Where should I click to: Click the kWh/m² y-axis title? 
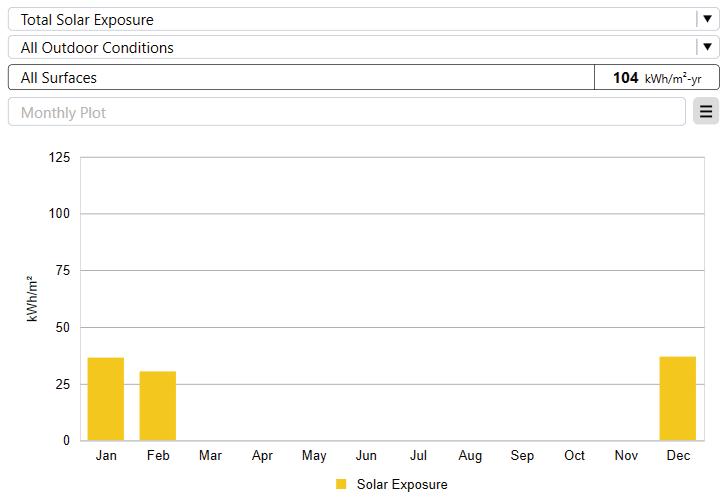(33, 298)
